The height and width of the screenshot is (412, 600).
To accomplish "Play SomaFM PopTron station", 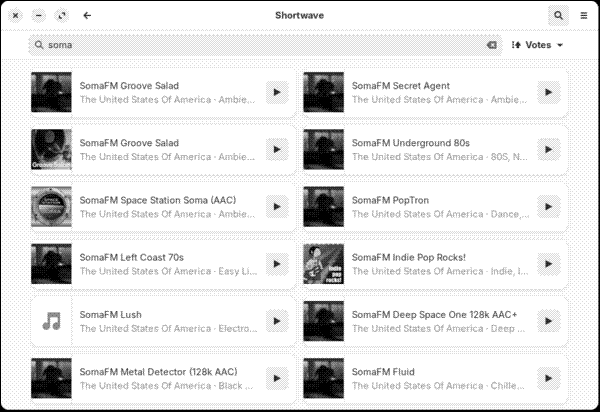I will pos(548,207).
